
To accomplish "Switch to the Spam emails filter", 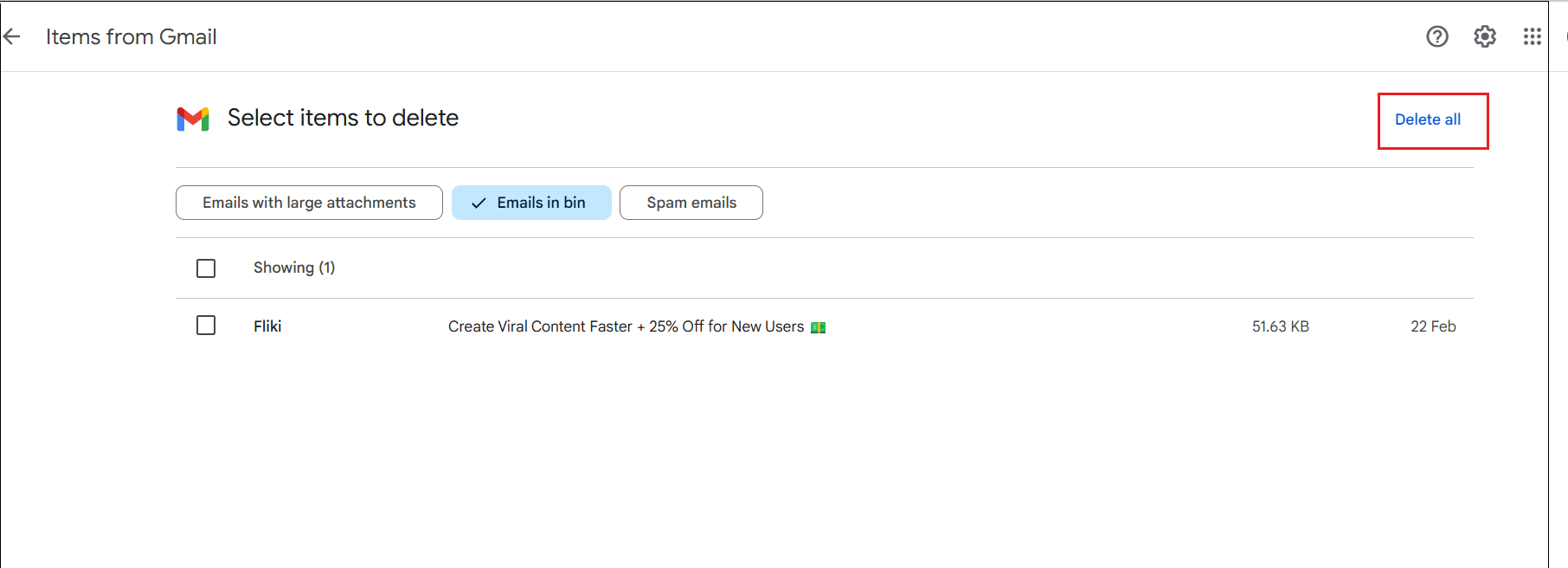I will coord(691,203).
